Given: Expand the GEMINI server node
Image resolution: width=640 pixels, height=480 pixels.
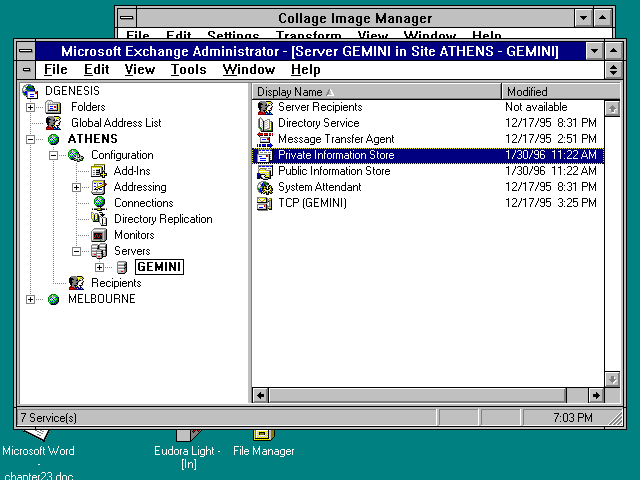Looking at the screenshot, I should coord(99,267).
